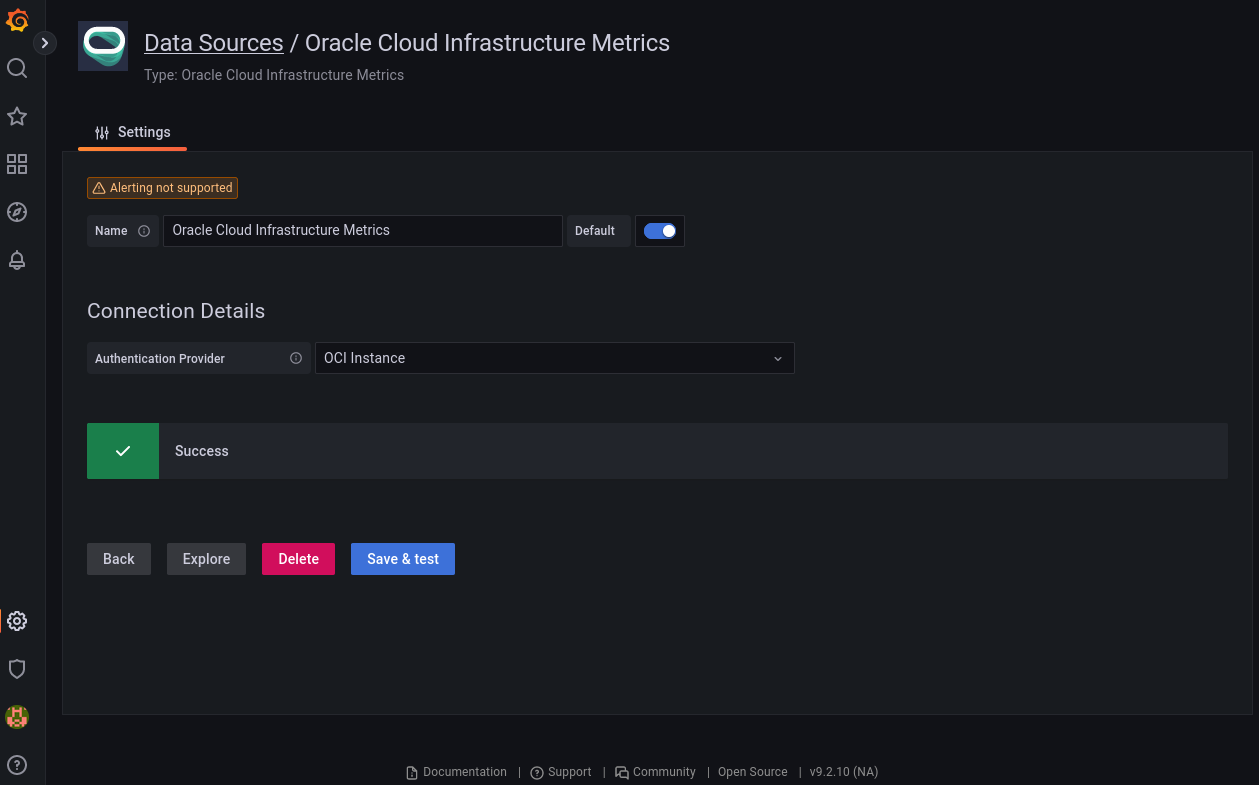Open the Authentication Provider dropdown
Image resolution: width=1259 pixels, height=785 pixels.
pos(554,358)
